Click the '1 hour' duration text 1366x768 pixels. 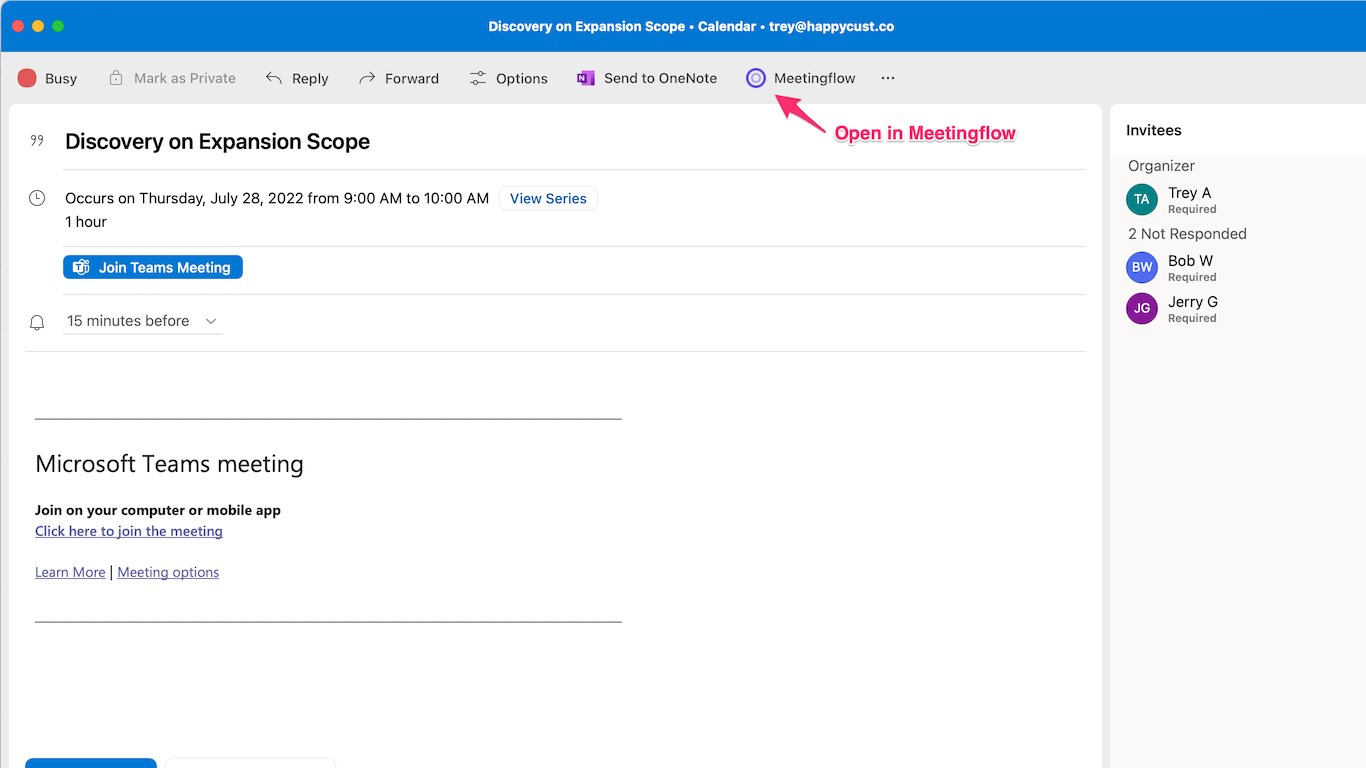pos(86,222)
